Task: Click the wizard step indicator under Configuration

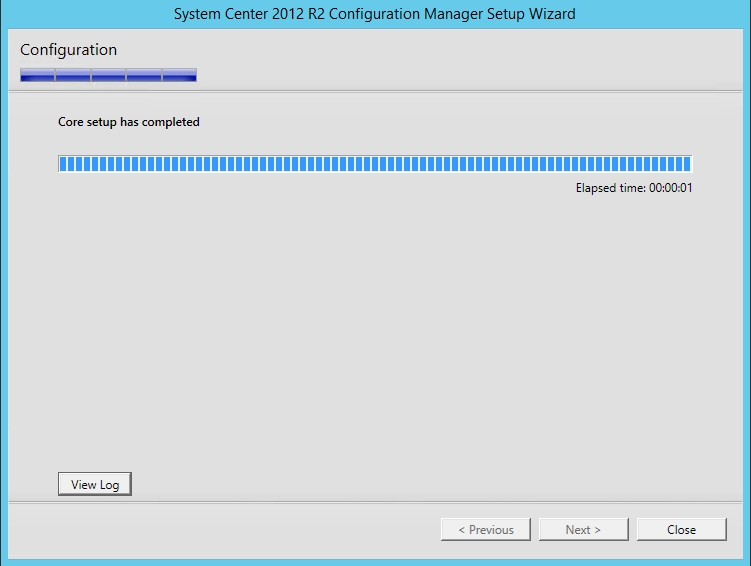Action: point(108,75)
